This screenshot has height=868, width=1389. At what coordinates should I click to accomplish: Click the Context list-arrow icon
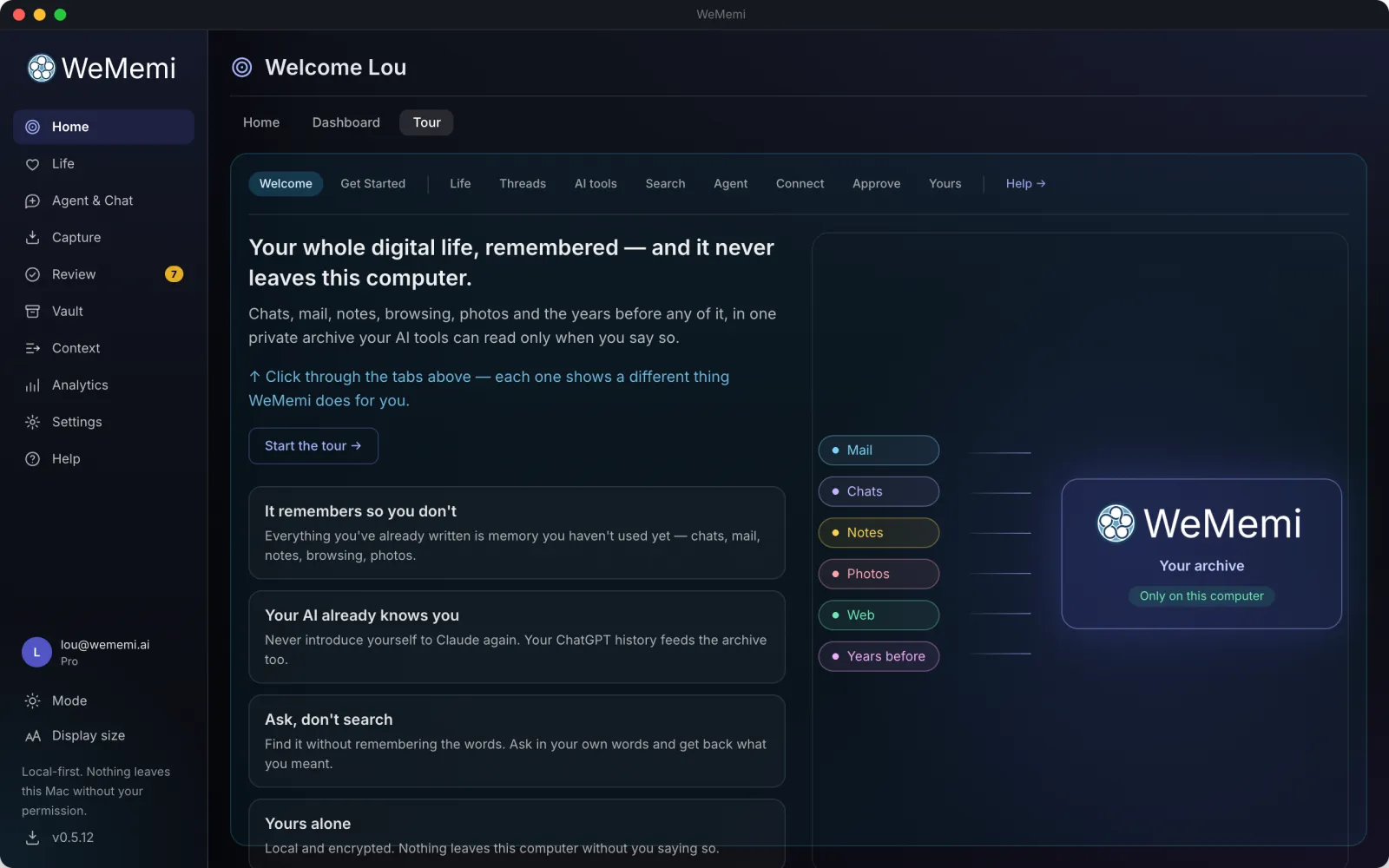(32, 348)
